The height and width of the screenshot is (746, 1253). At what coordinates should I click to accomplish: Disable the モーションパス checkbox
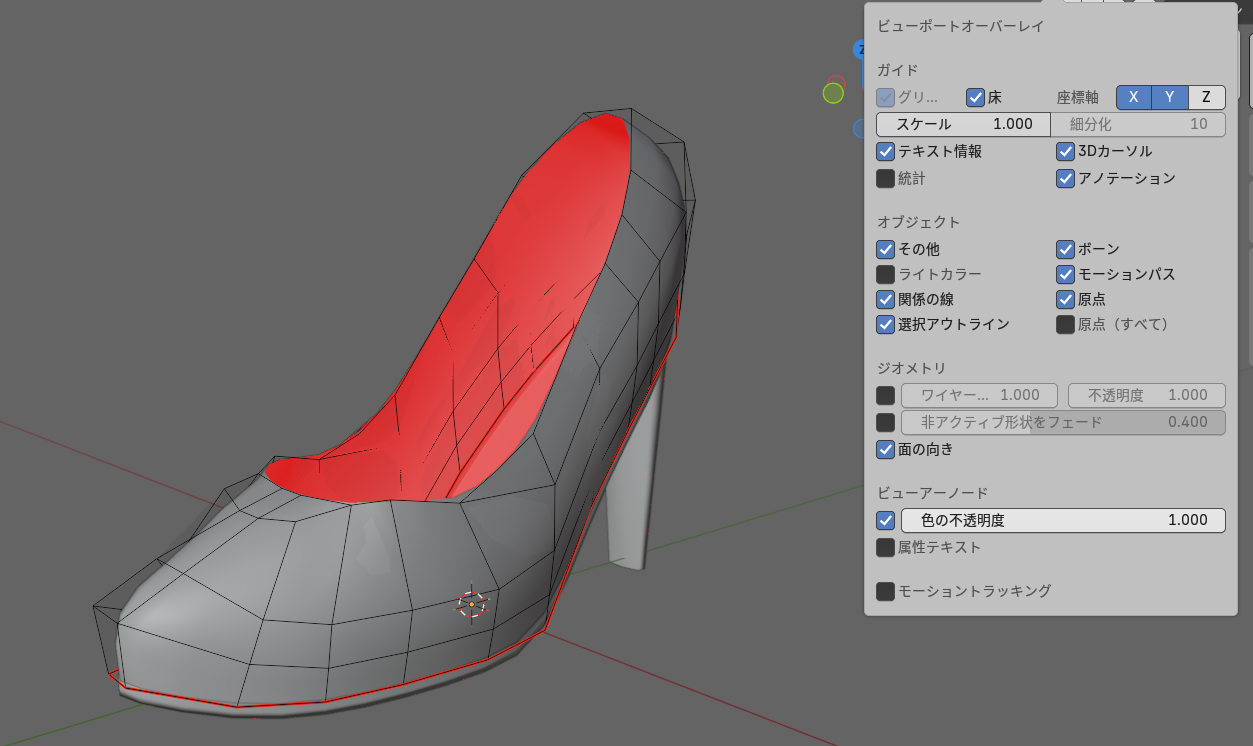(x=1065, y=274)
